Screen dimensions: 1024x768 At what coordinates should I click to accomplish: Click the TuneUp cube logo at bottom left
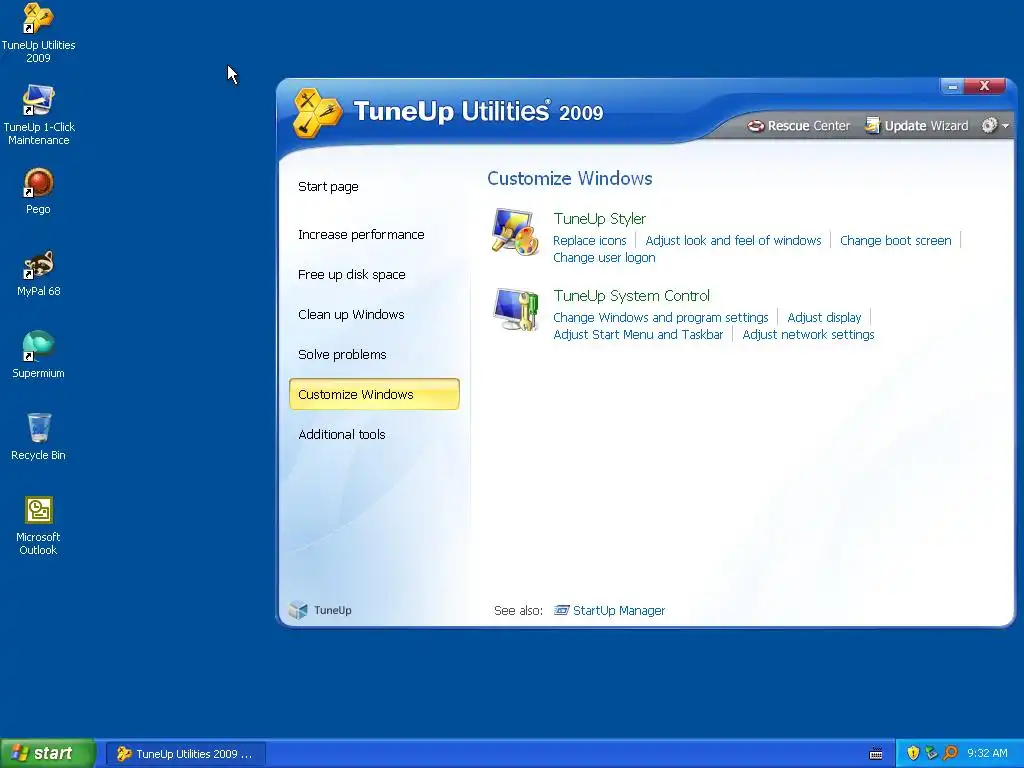298,610
